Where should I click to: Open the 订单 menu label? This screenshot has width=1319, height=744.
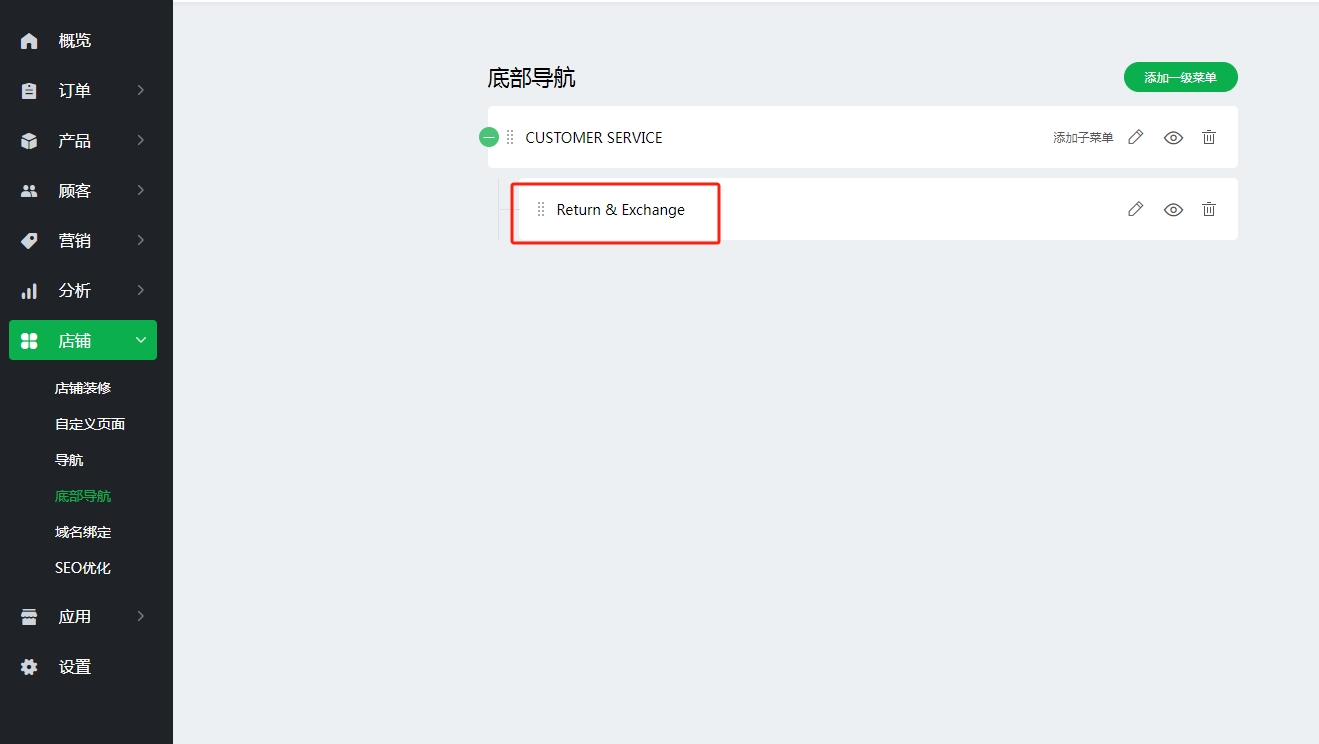click(x=75, y=91)
